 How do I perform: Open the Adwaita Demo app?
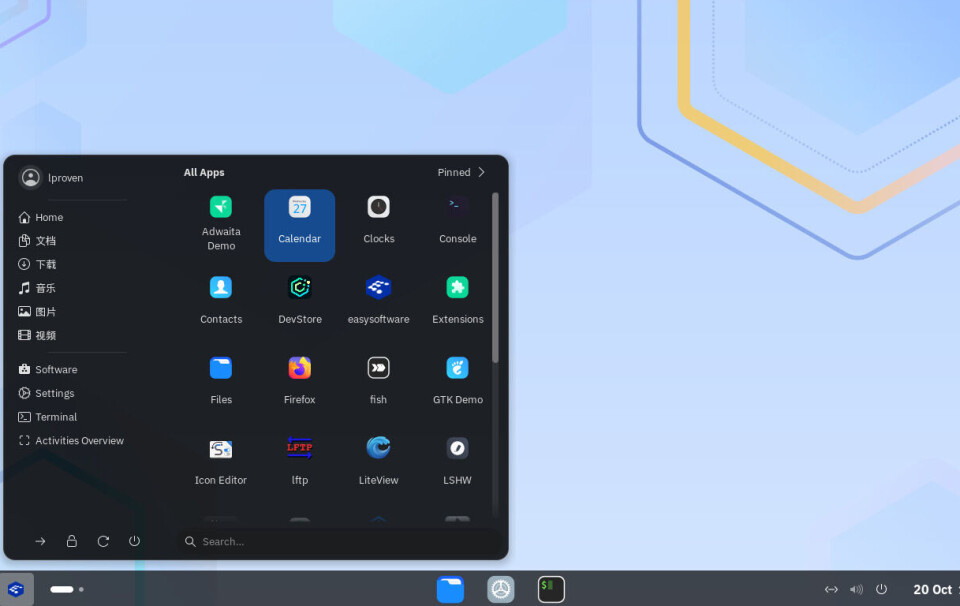point(221,225)
